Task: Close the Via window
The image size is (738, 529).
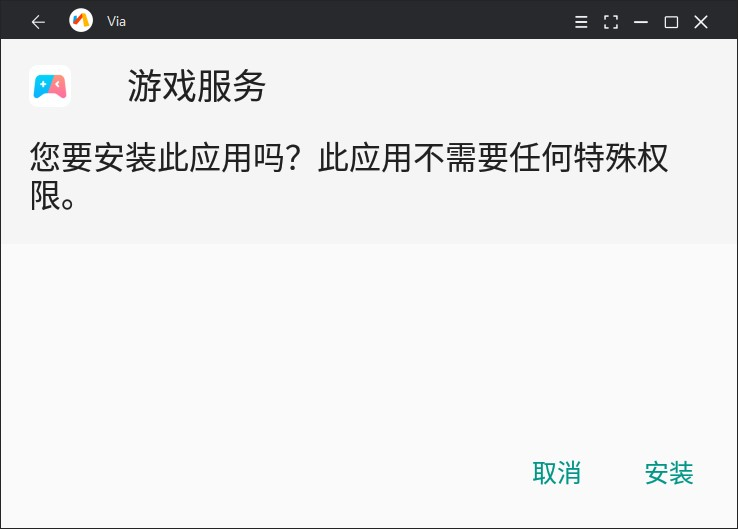Action: coord(701,22)
